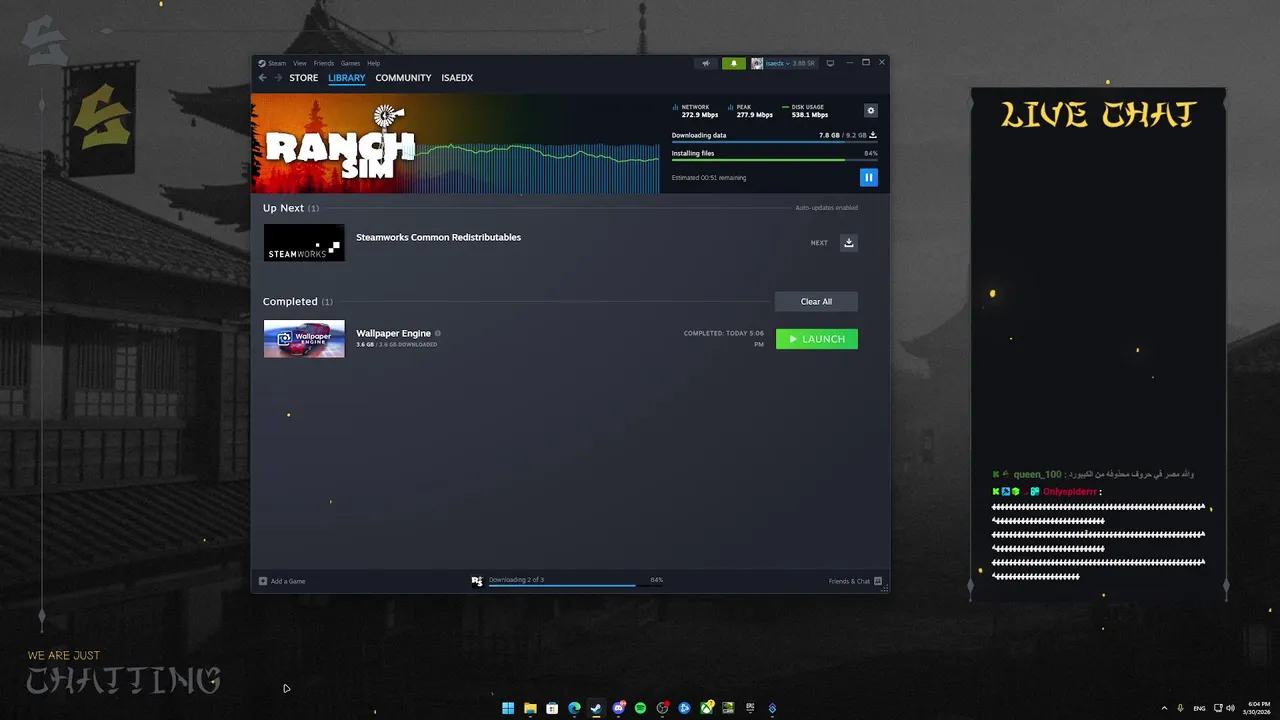
Task: Open Friends & Chat
Action: 855,581
